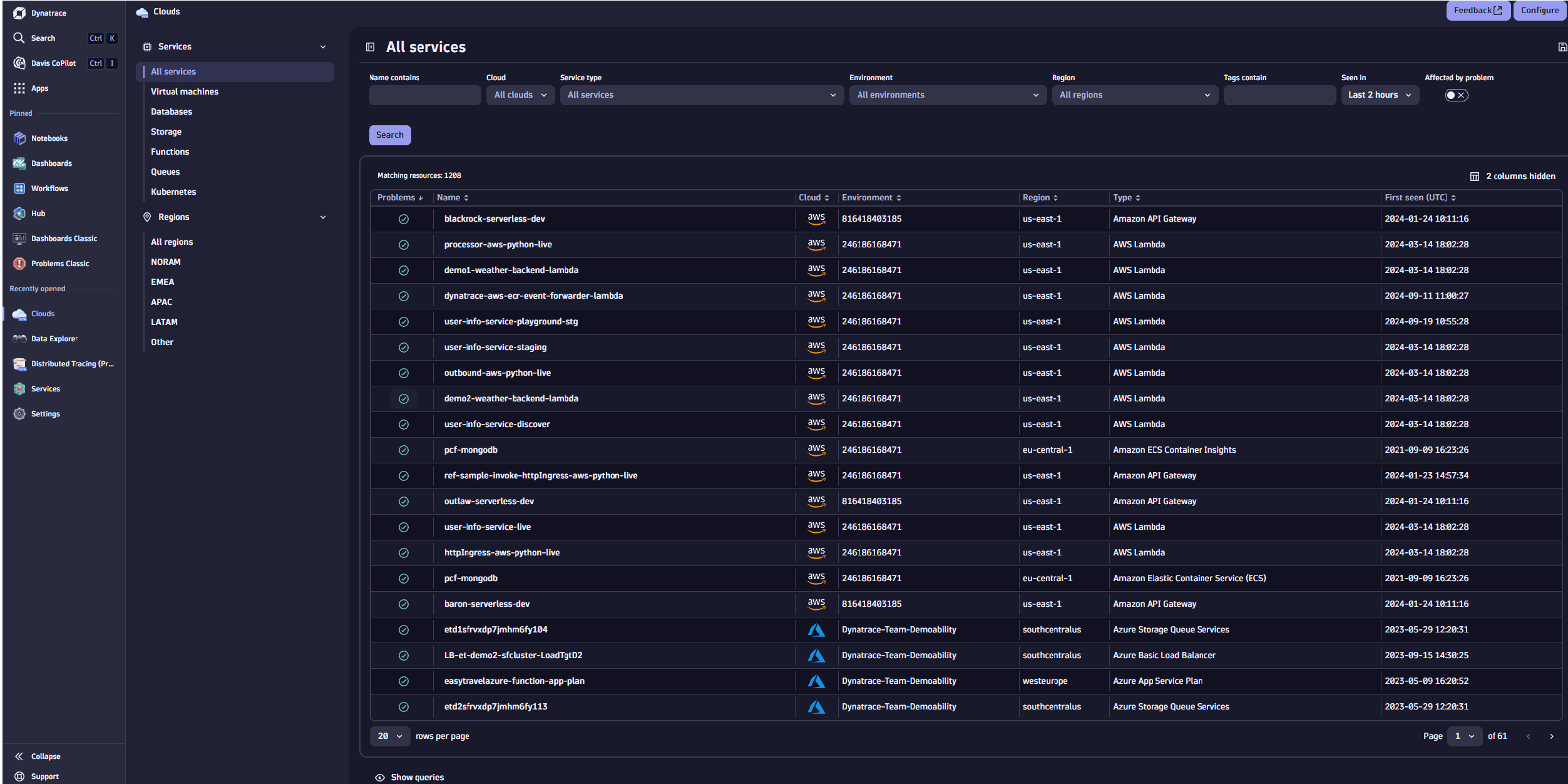Show queries via the eye icon
The height and width of the screenshot is (784, 1568).
click(380, 777)
